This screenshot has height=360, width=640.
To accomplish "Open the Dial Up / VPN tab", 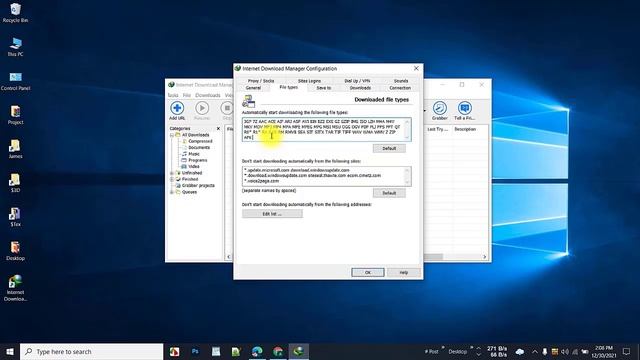I will point(357,81).
